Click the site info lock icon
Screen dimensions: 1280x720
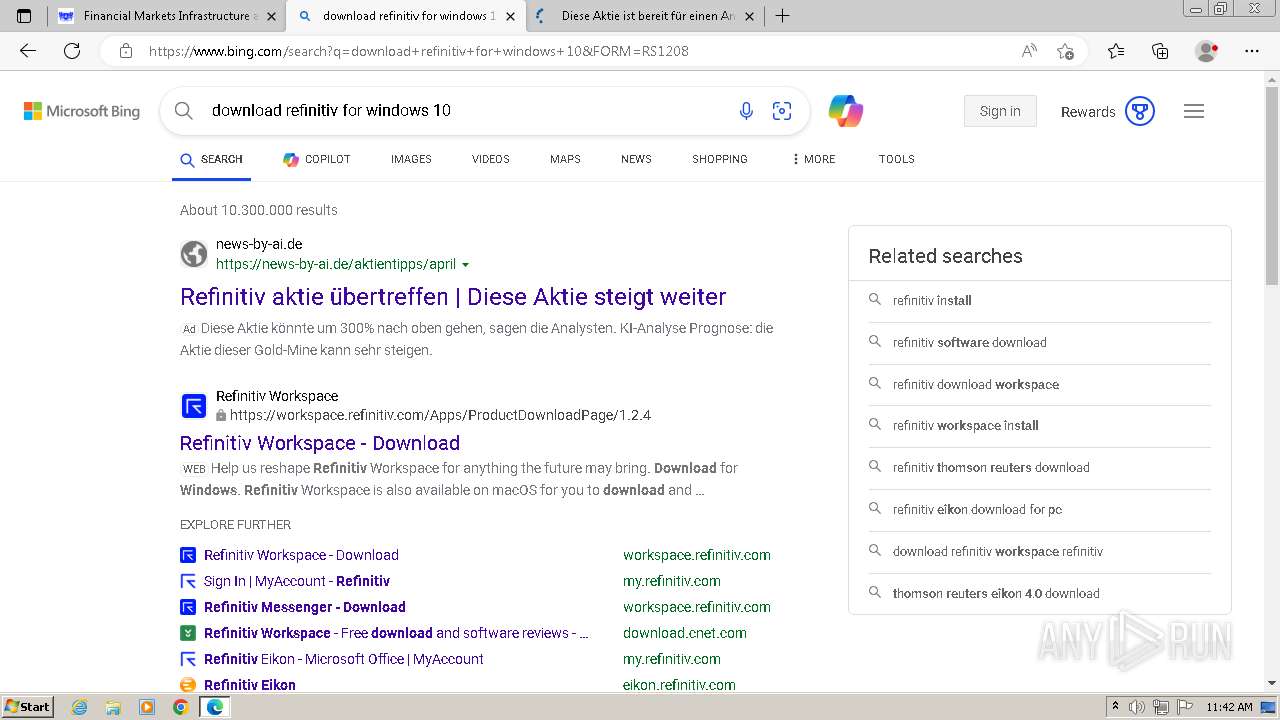[125, 51]
